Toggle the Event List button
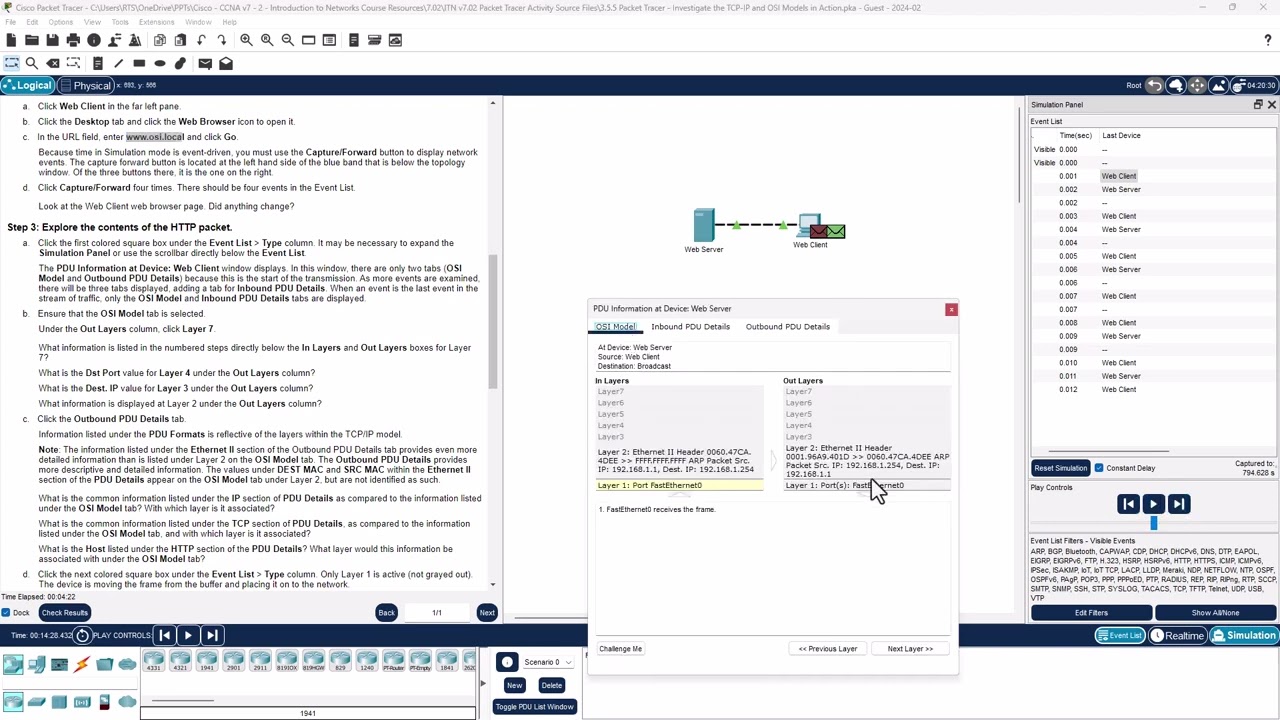The width and height of the screenshot is (1280, 720). pos(1119,635)
